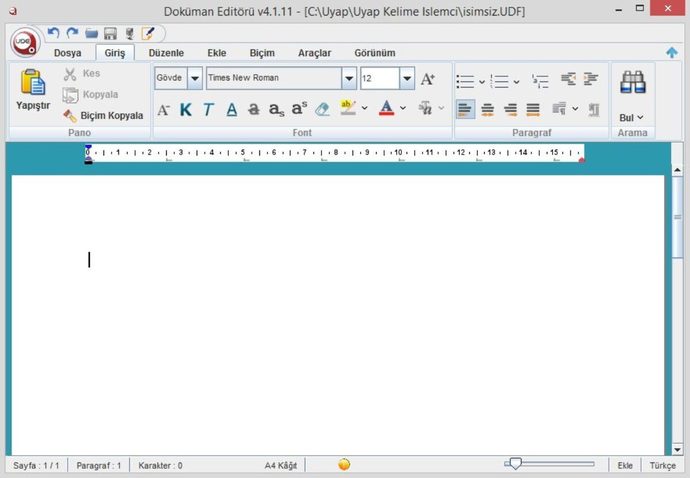690x478 pixels.
Task: Open a file with folder icon
Action: click(92, 33)
